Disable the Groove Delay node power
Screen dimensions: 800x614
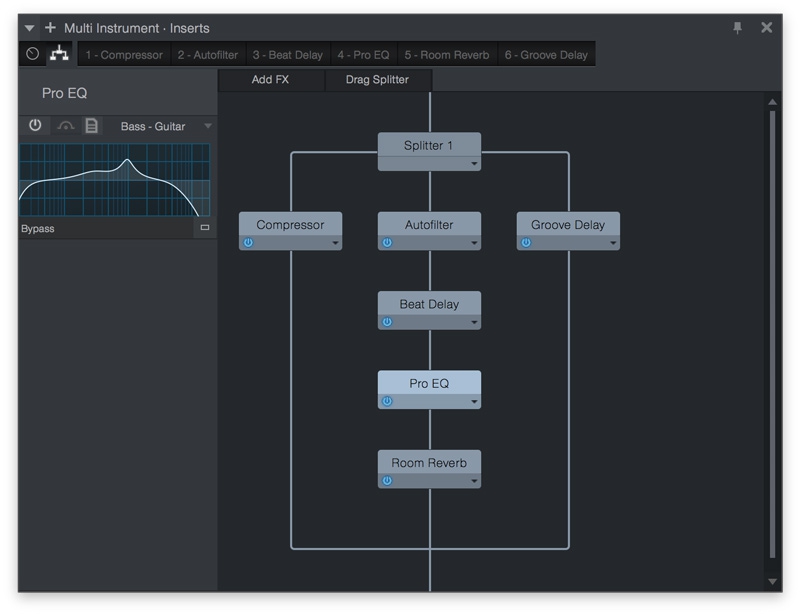point(526,242)
